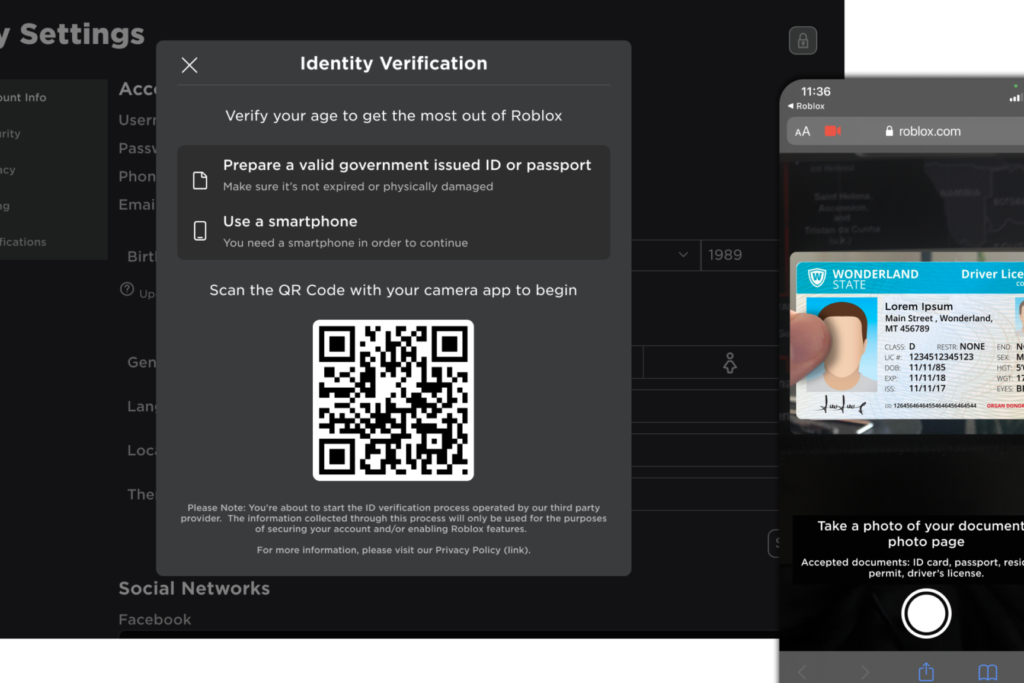Tap the red camera recording icon
This screenshot has height=683, width=1024.
(x=833, y=131)
